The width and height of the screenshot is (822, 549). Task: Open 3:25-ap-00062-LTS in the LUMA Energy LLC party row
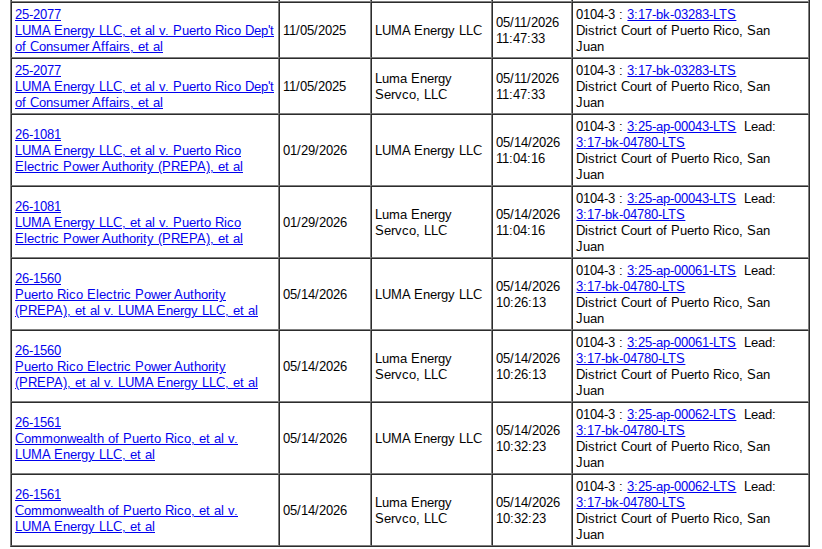pyautogui.click(x=681, y=414)
